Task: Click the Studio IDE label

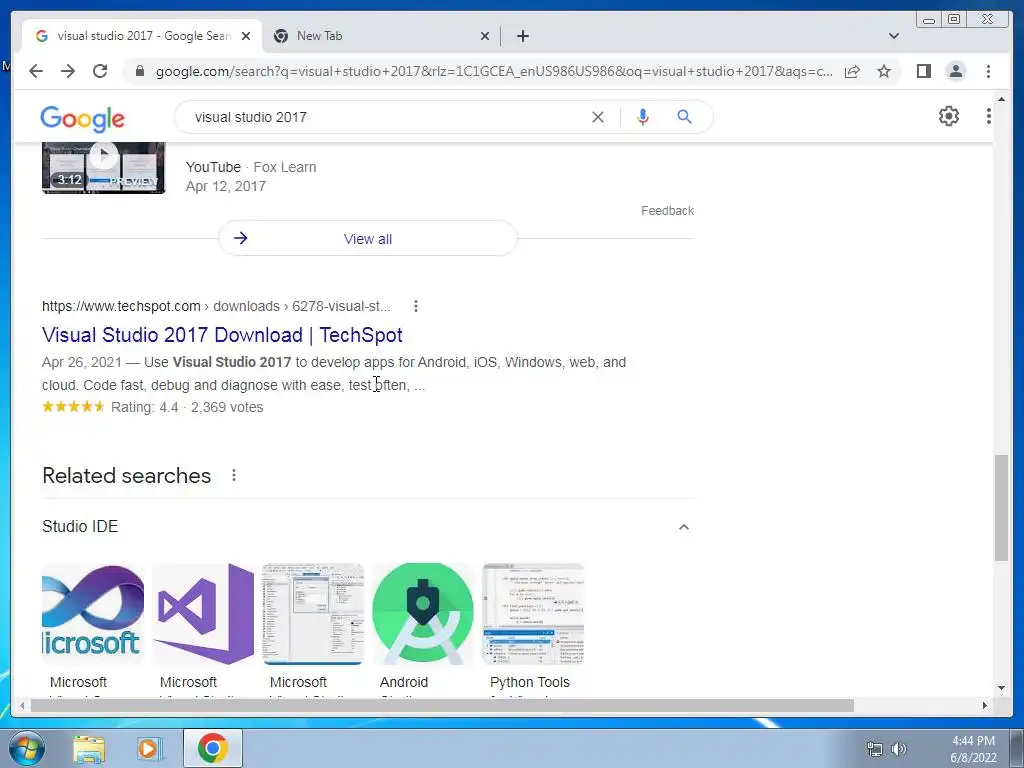Action: [x=80, y=526]
